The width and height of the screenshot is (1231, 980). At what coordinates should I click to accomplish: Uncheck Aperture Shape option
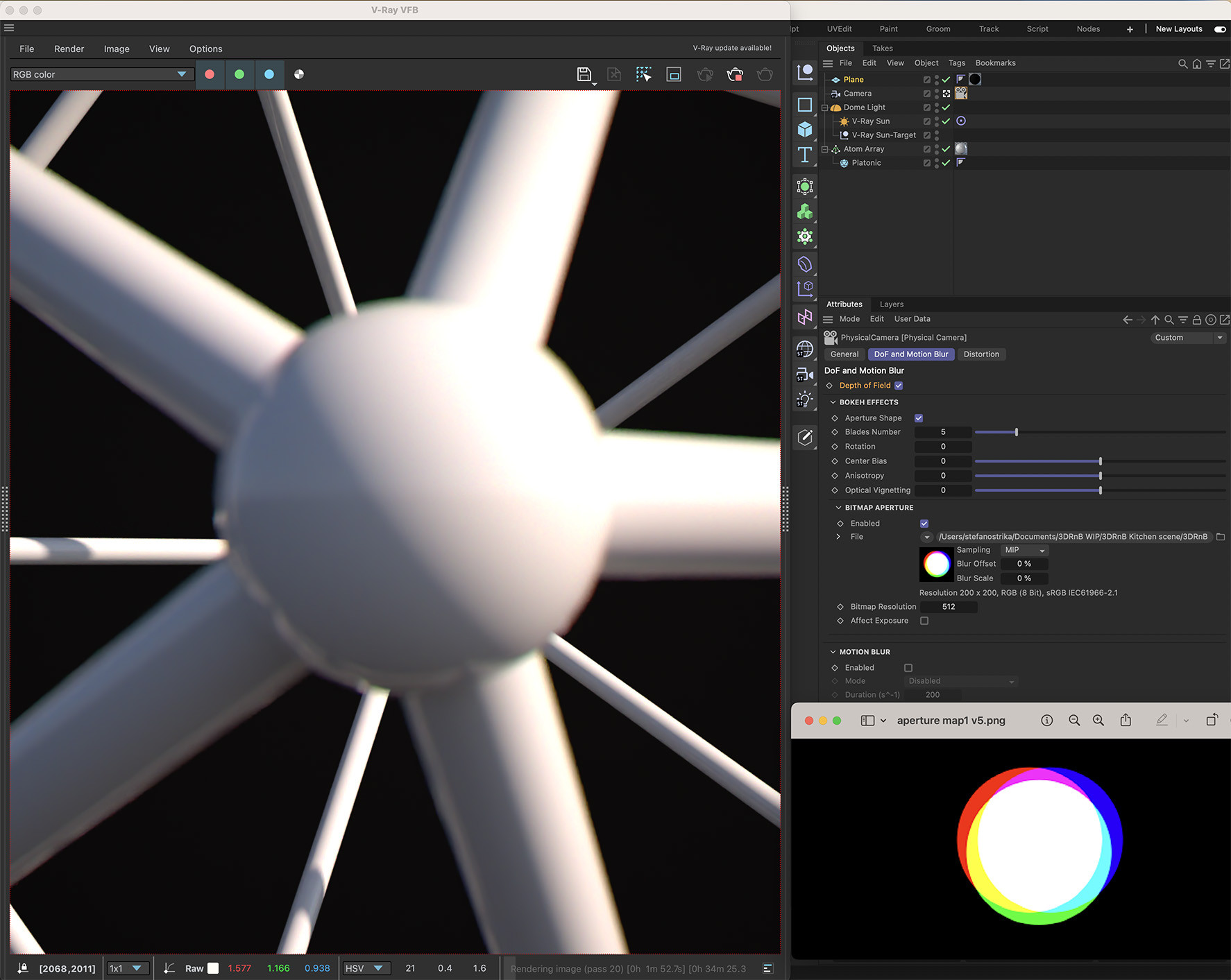919,418
